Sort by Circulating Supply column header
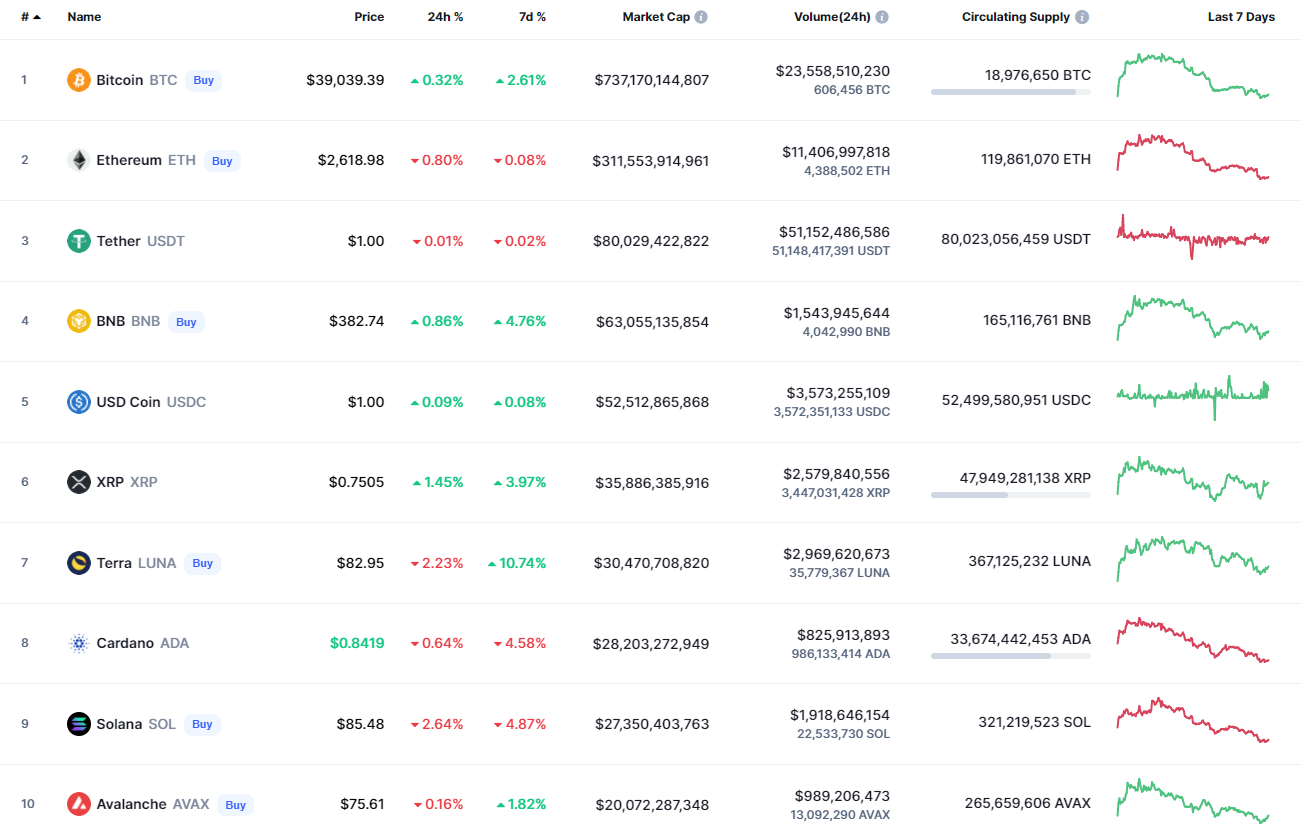This screenshot has width=1301, height=837. (1016, 17)
